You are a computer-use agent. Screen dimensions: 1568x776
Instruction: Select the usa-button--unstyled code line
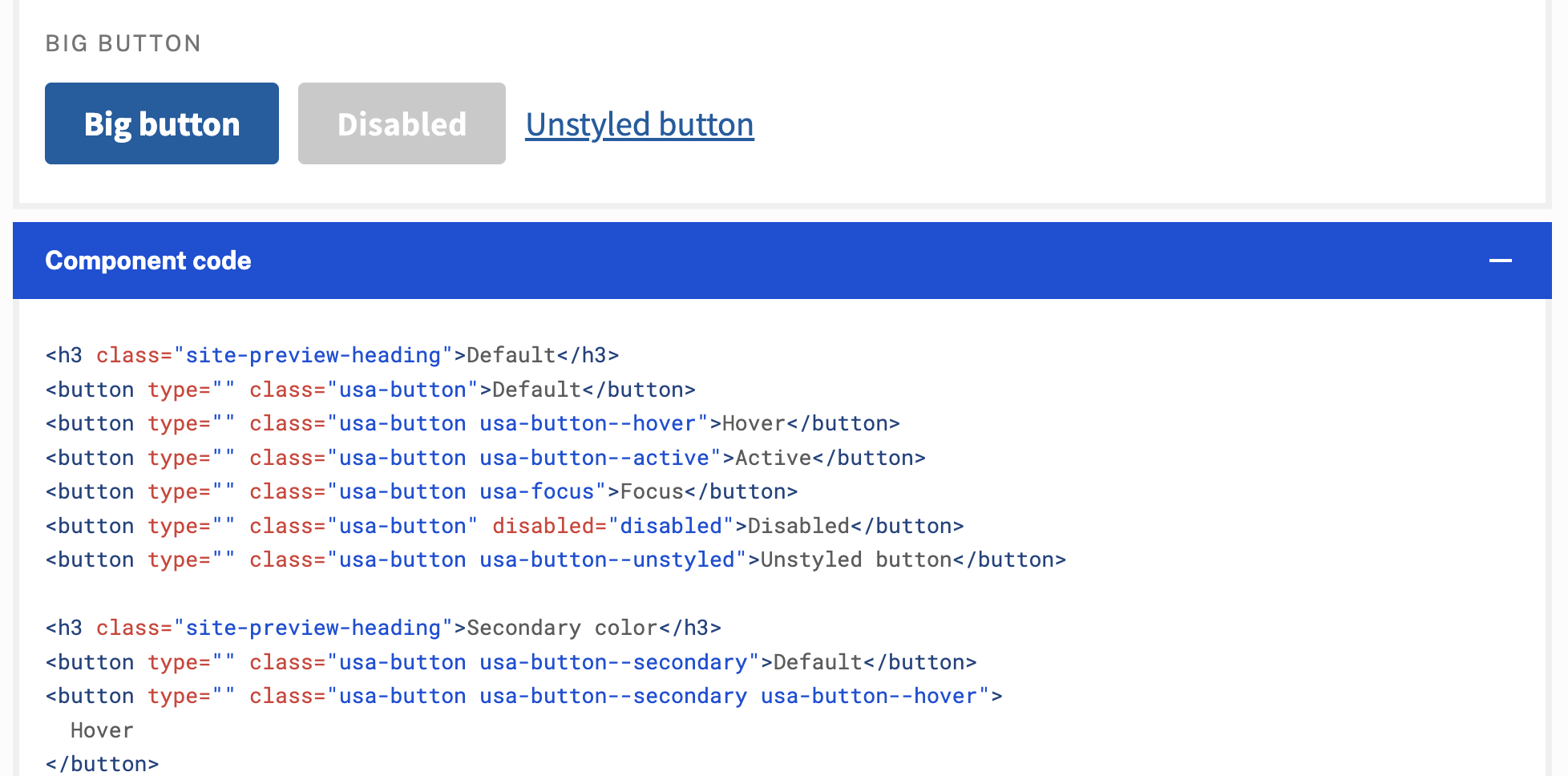[x=556, y=560]
